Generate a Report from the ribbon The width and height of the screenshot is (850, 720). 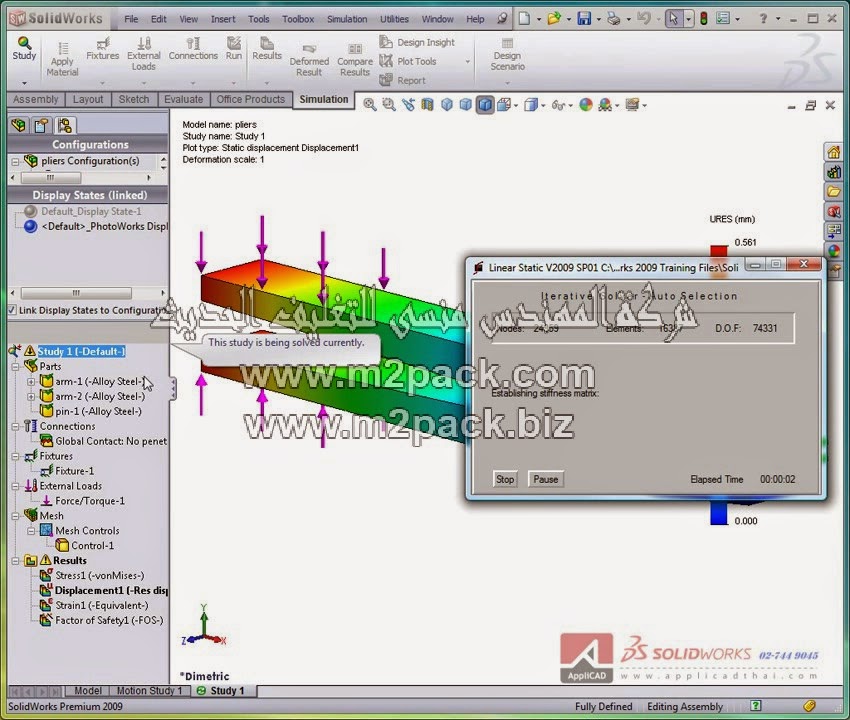[x=402, y=80]
